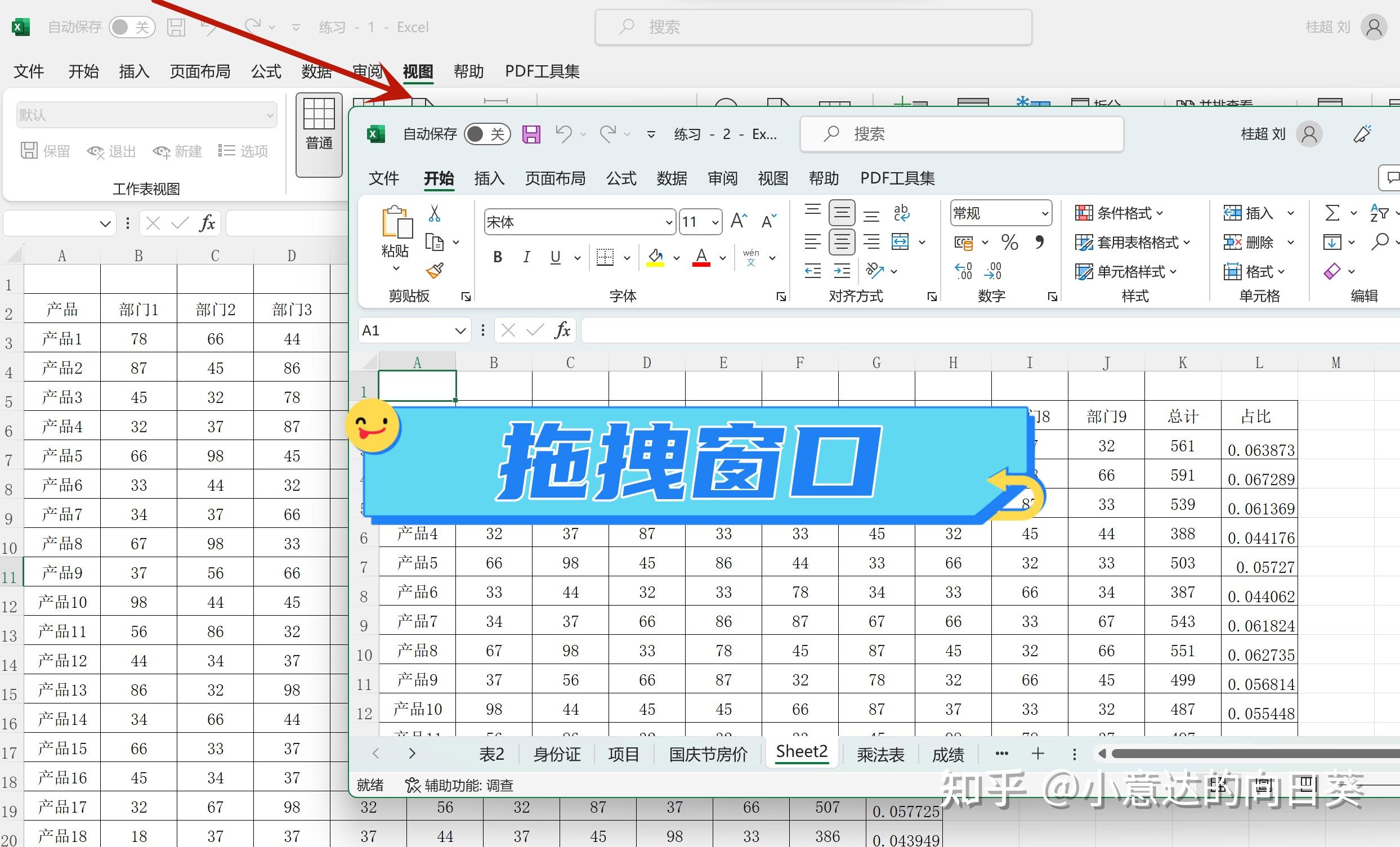Viewport: 1400px width, 847px height.
Task: Apply red font color swatch
Action: pos(702,258)
